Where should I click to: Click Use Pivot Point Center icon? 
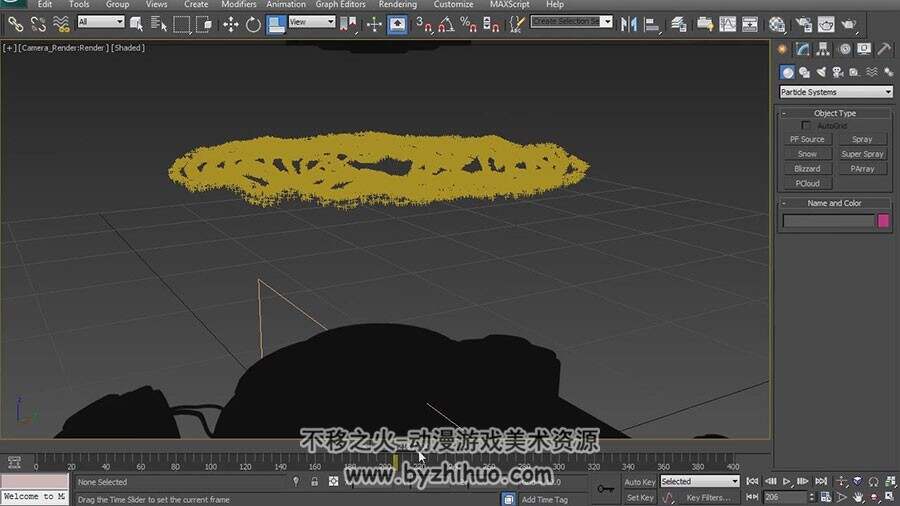coord(348,24)
